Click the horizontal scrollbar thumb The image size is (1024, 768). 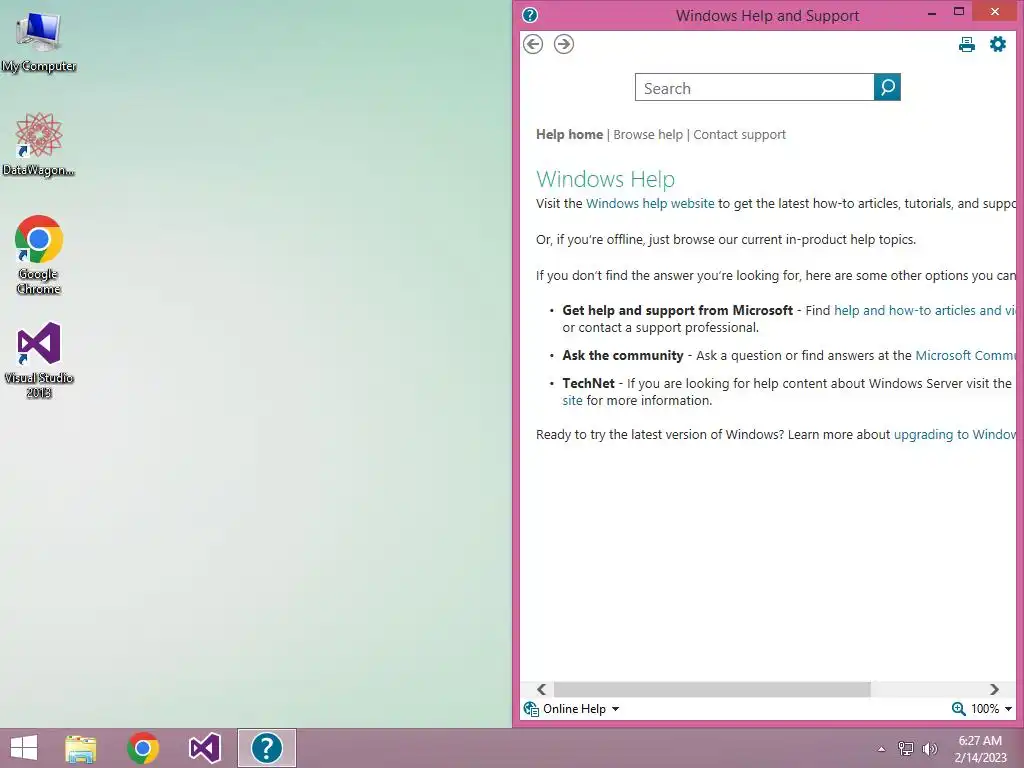pyautogui.click(x=712, y=690)
